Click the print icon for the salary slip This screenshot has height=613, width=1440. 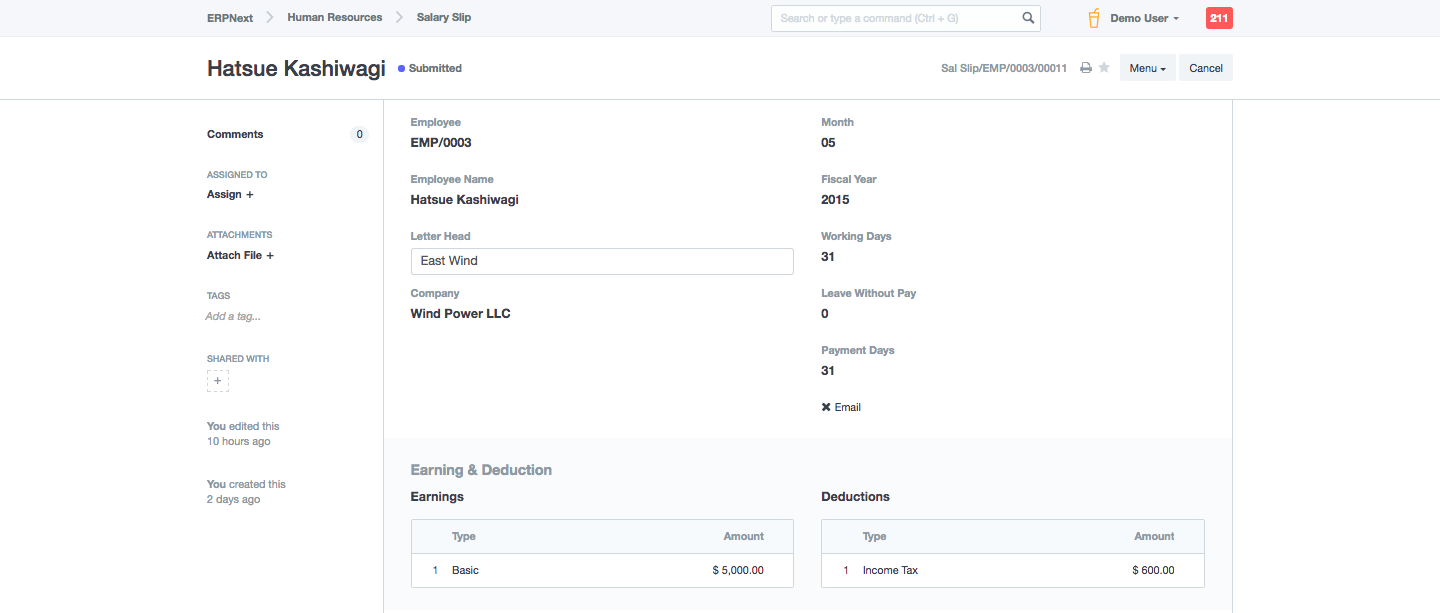(x=1085, y=68)
